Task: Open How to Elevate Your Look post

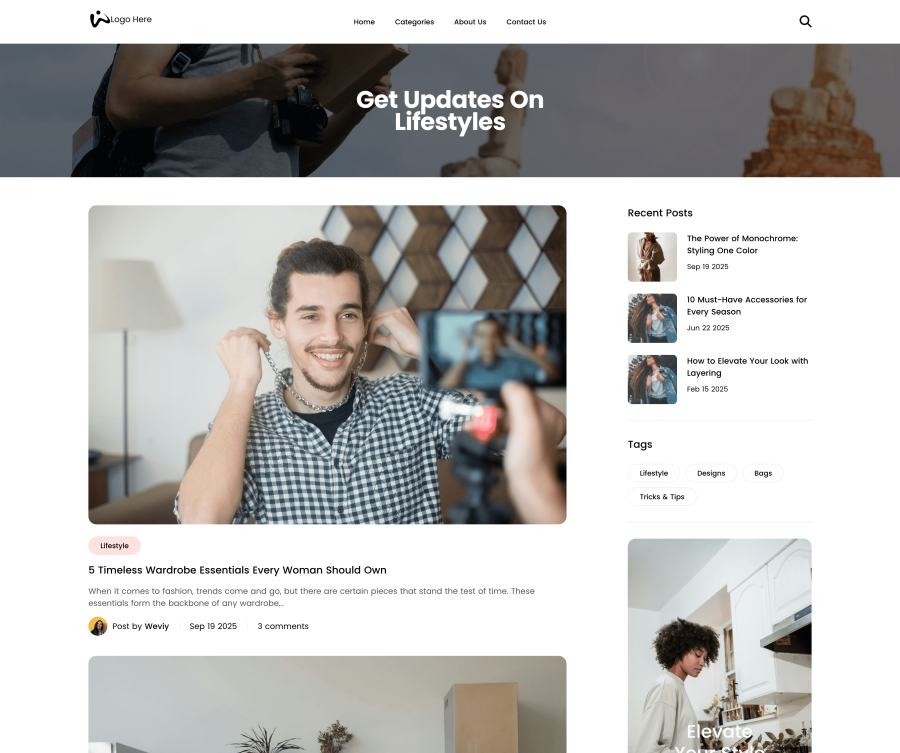Action: click(747, 366)
